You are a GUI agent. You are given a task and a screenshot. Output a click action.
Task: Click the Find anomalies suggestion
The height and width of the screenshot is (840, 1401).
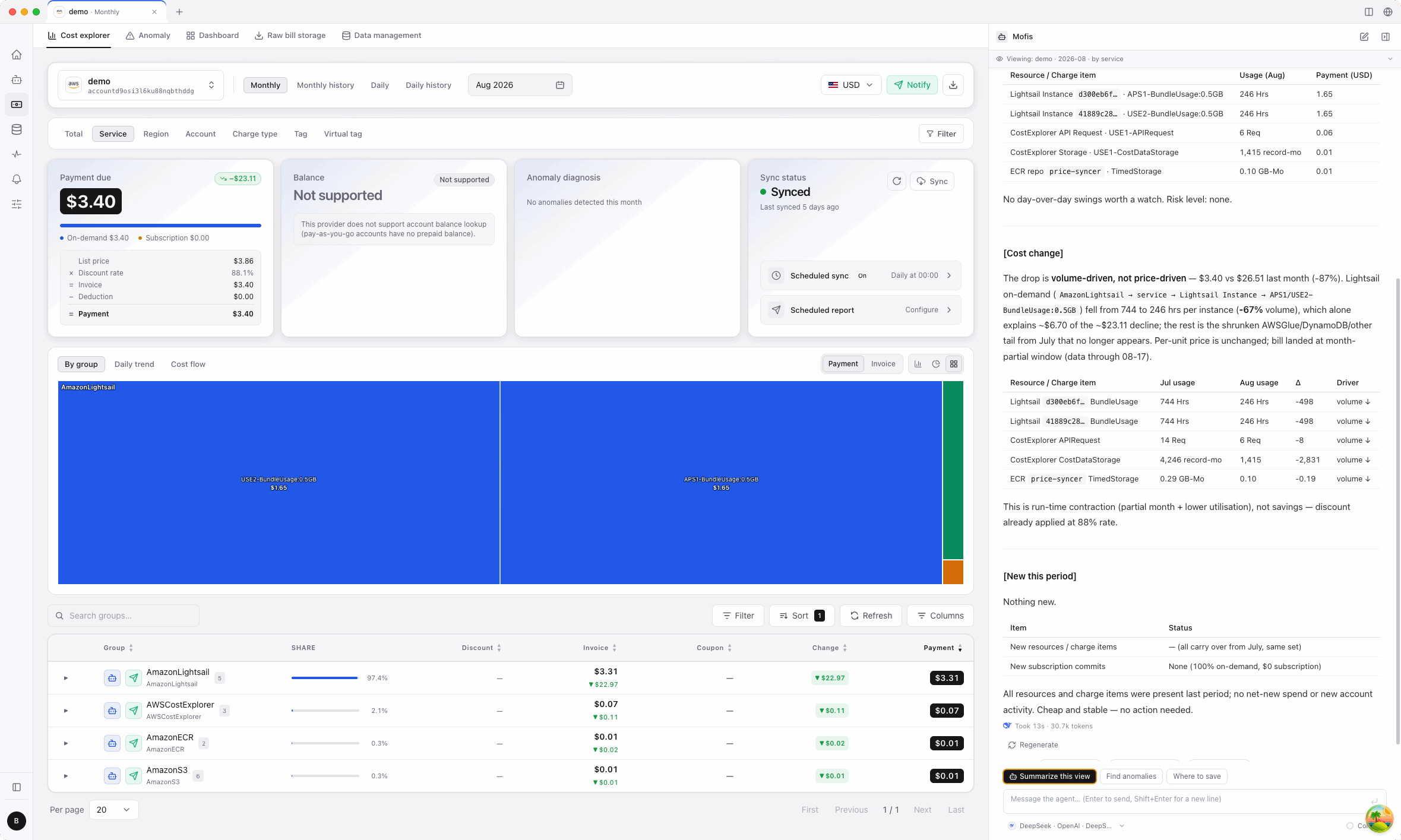(1131, 776)
